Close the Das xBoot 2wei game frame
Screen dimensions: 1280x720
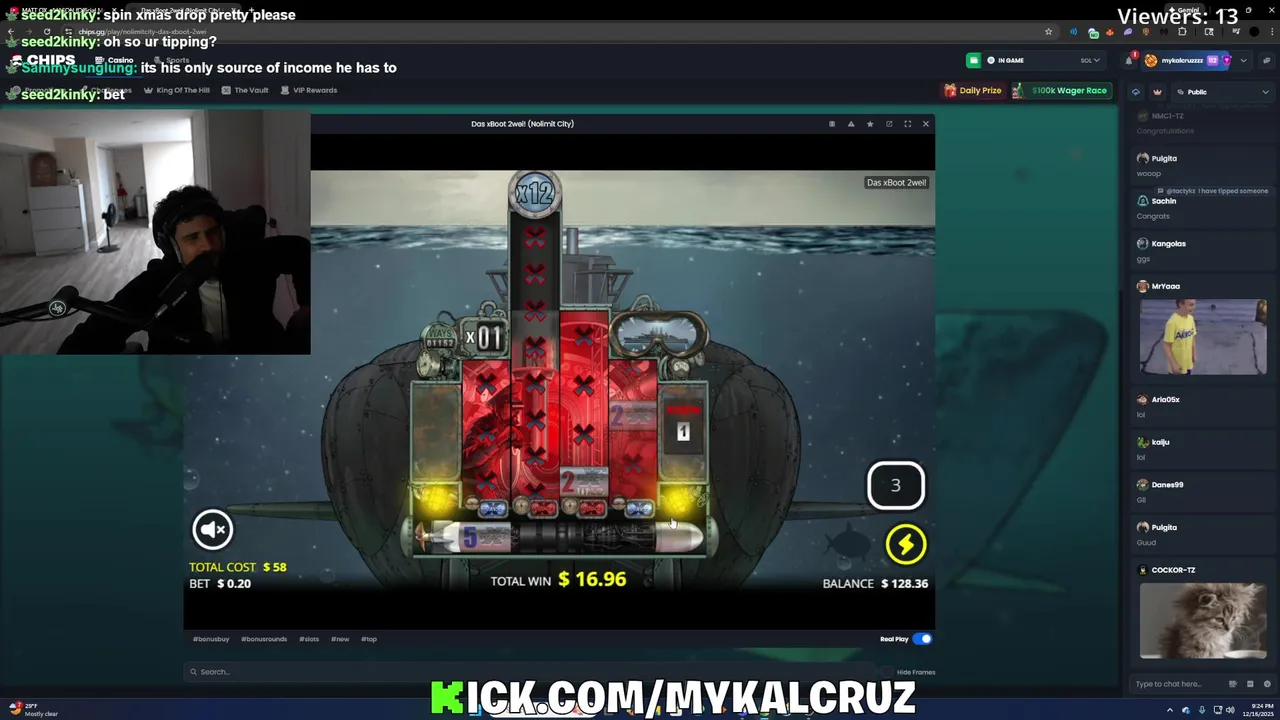926,124
